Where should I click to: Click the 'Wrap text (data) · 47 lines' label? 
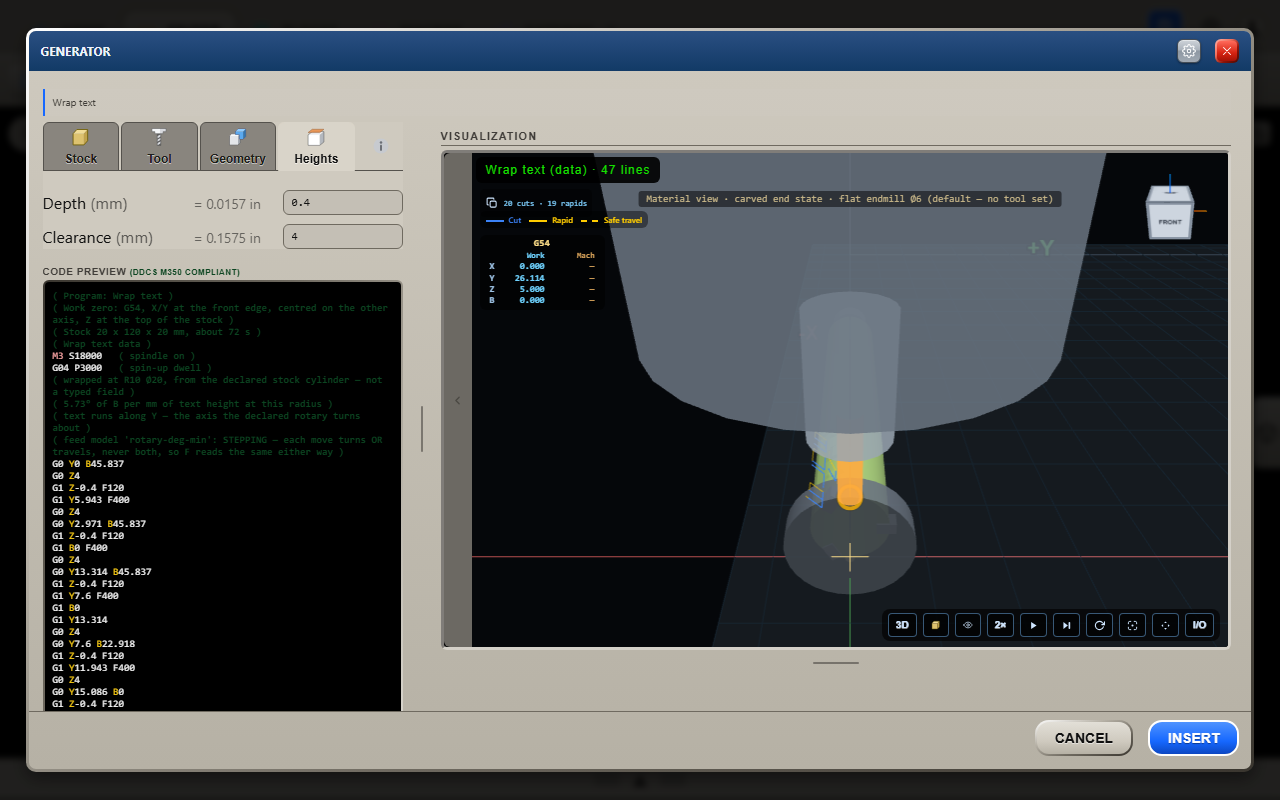(568, 170)
